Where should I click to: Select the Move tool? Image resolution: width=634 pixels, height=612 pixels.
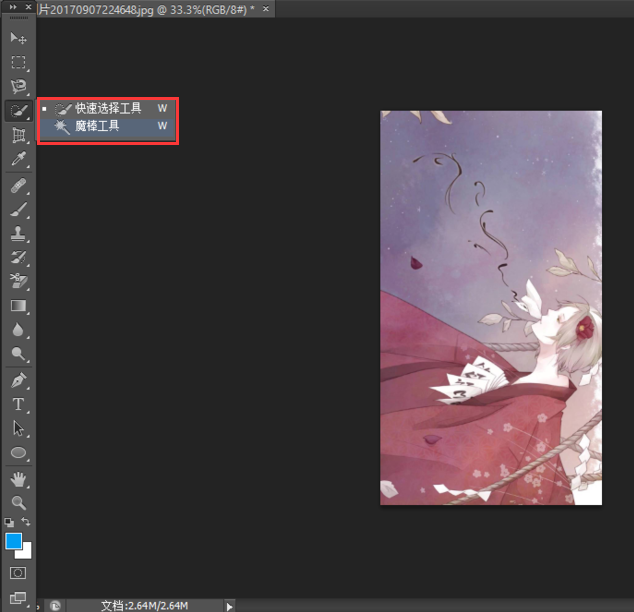click(18, 38)
